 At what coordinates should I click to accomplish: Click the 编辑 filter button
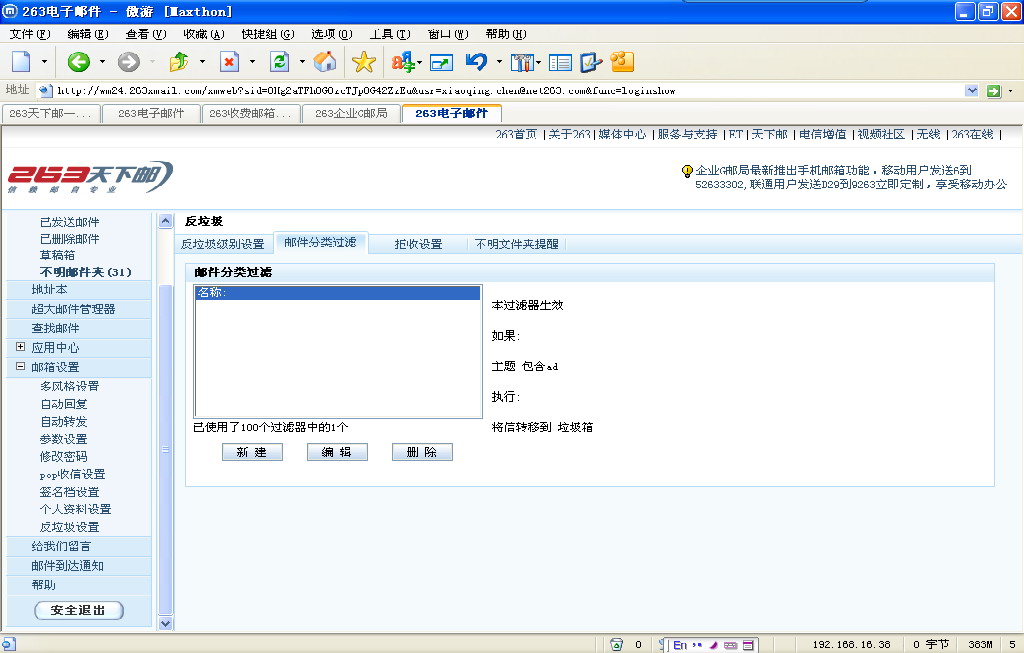click(x=337, y=452)
